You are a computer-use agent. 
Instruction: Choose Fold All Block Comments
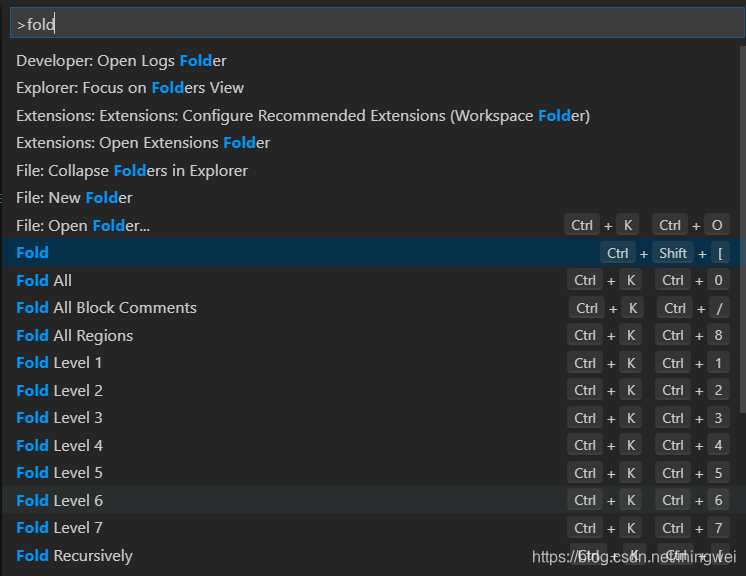[x=371, y=308]
